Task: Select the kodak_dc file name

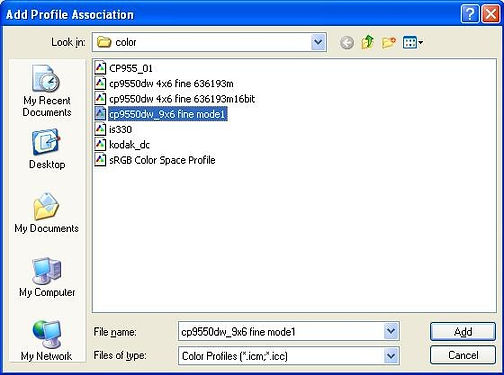Action: [x=129, y=145]
